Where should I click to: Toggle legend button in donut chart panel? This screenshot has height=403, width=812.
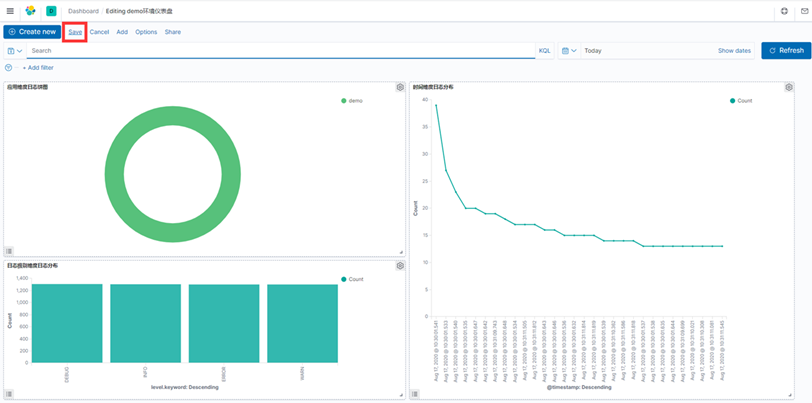(9, 251)
